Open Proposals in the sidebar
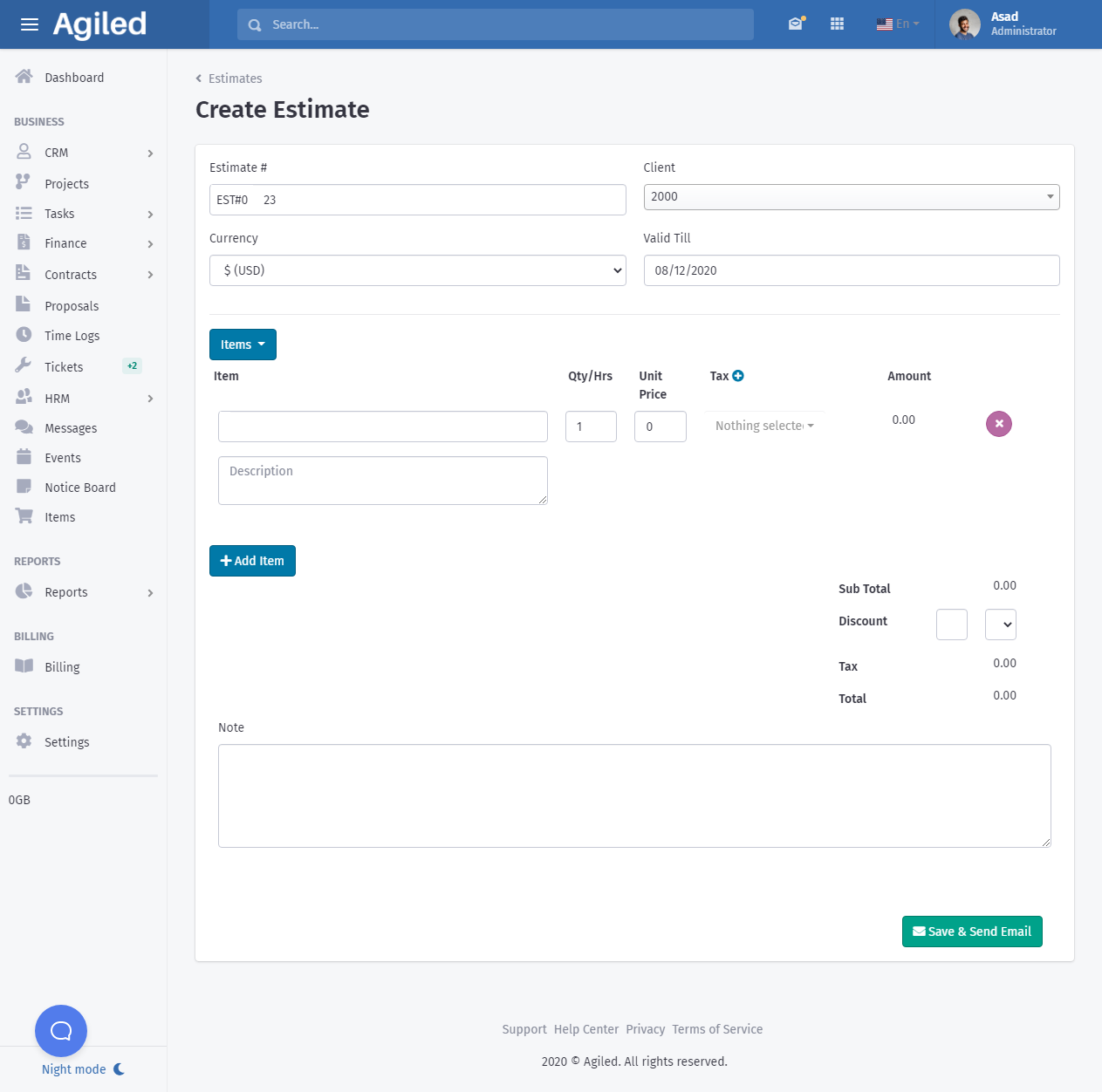Viewport: 1102px width, 1092px height. pos(72,306)
